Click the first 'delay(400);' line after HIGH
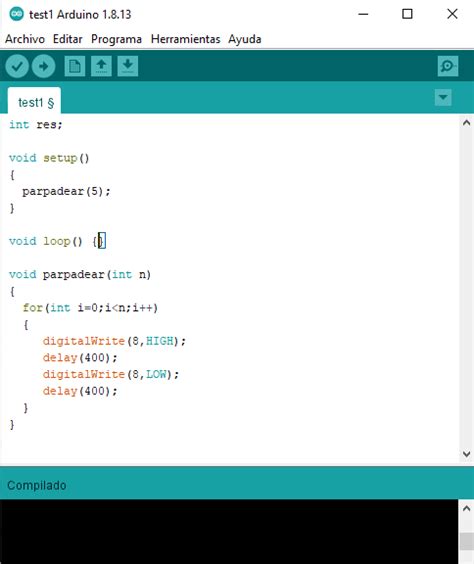Image resolution: width=474 pixels, height=564 pixels. 80,358
